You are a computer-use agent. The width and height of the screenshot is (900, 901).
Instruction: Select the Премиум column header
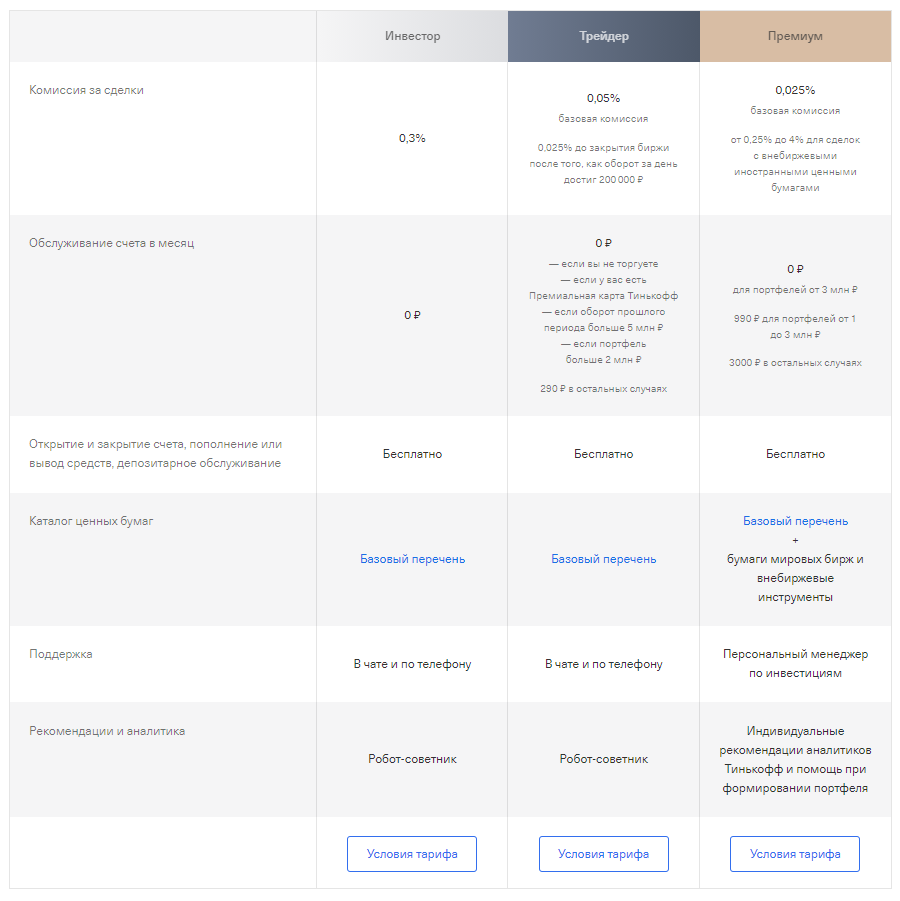(794, 36)
